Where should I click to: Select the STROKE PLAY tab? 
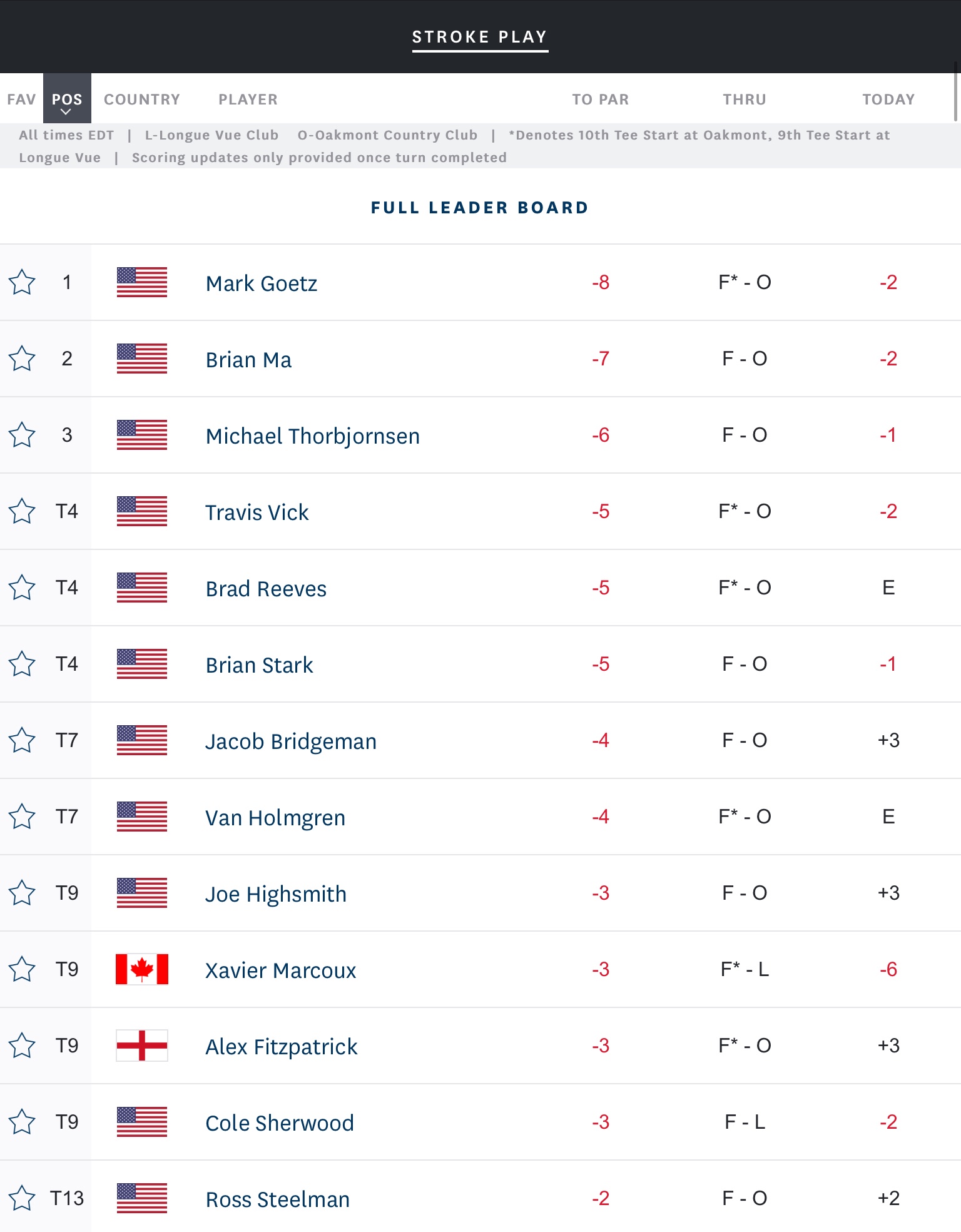(x=480, y=37)
